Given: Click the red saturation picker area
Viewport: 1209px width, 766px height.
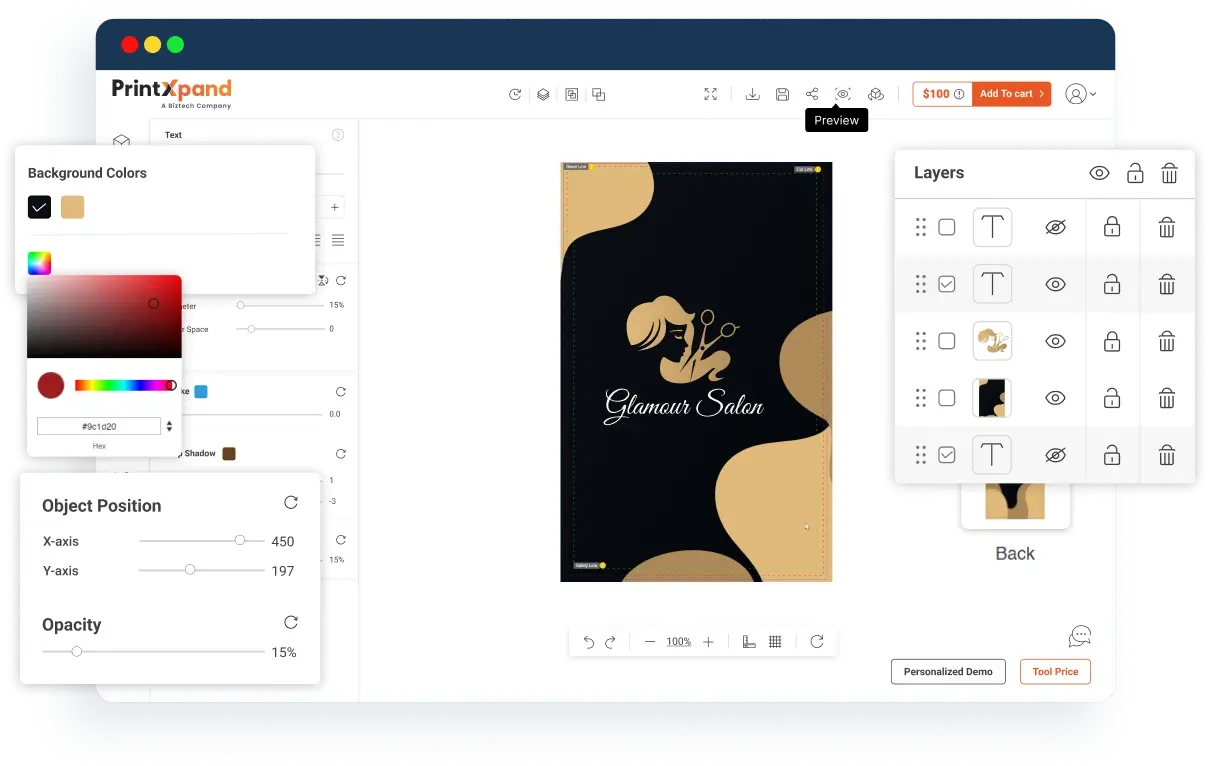Looking at the screenshot, I should pos(104,316).
